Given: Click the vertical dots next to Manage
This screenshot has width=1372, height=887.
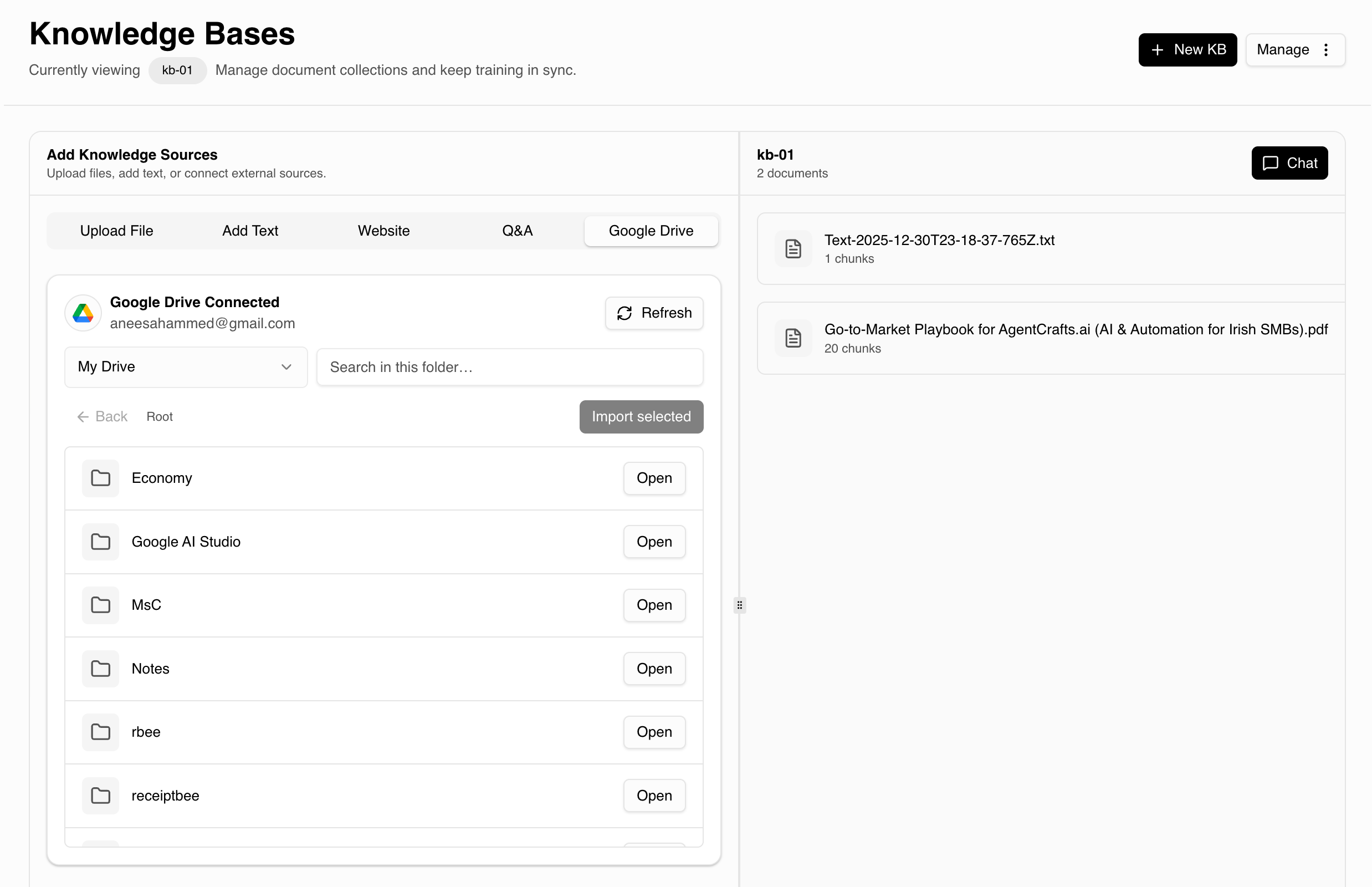Looking at the screenshot, I should pos(1326,49).
